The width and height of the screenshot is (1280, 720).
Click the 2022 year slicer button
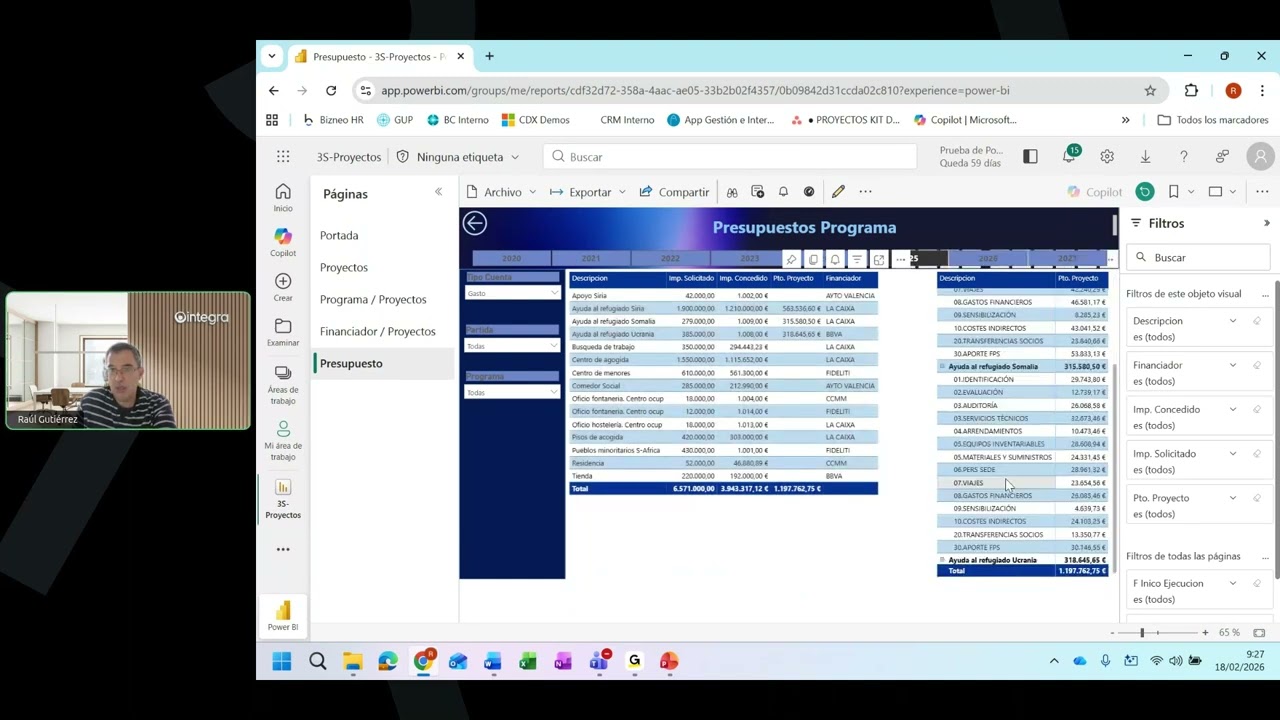click(x=670, y=259)
